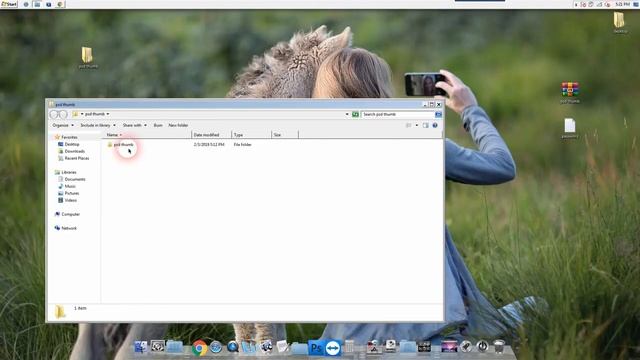This screenshot has height=360, width=640.
Task: Click the clock in the top-right tray
Action: pos(622,4)
